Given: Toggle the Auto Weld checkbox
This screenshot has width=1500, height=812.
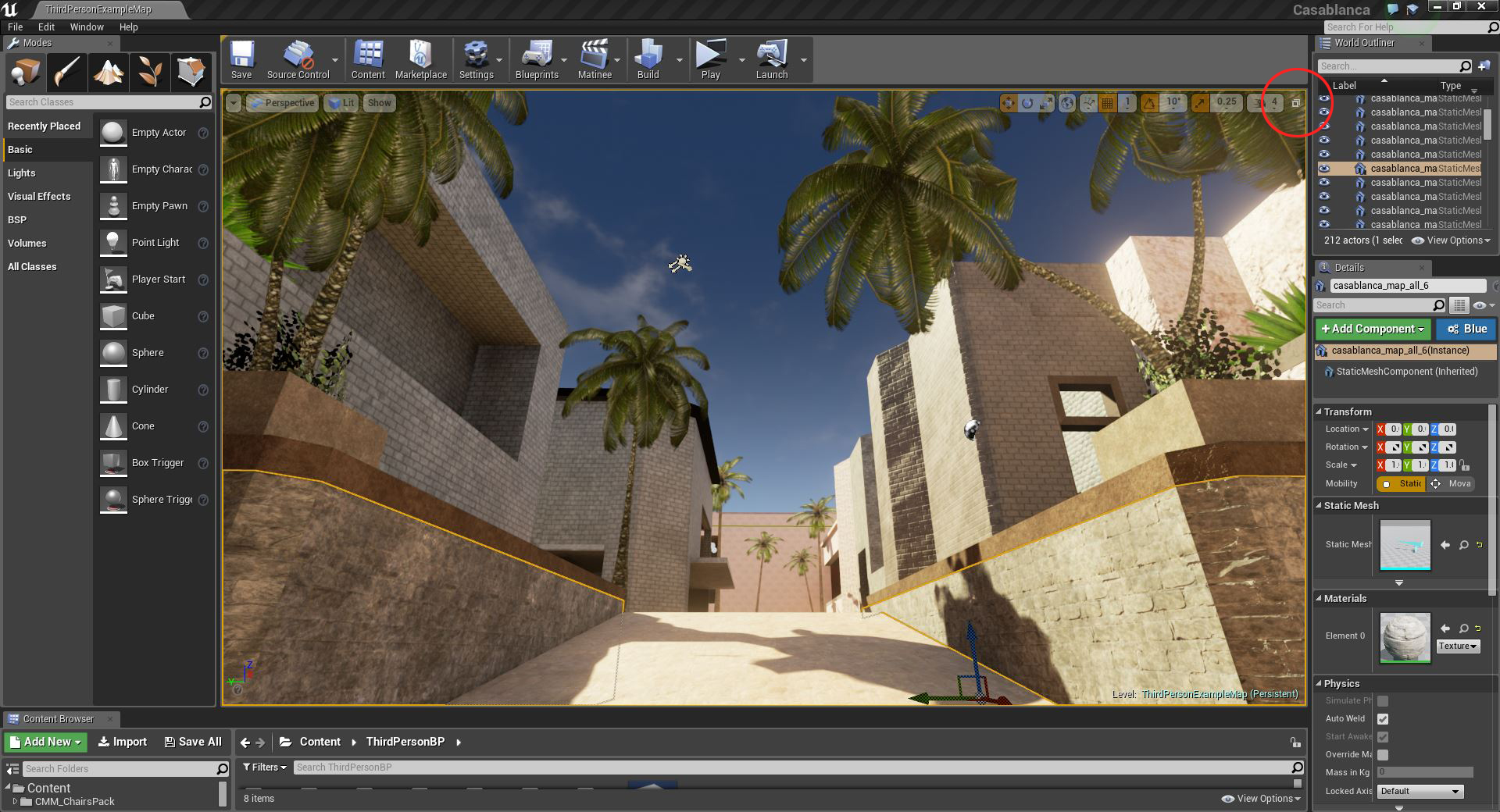Looking at the screenshot, I should (1383, 719).
